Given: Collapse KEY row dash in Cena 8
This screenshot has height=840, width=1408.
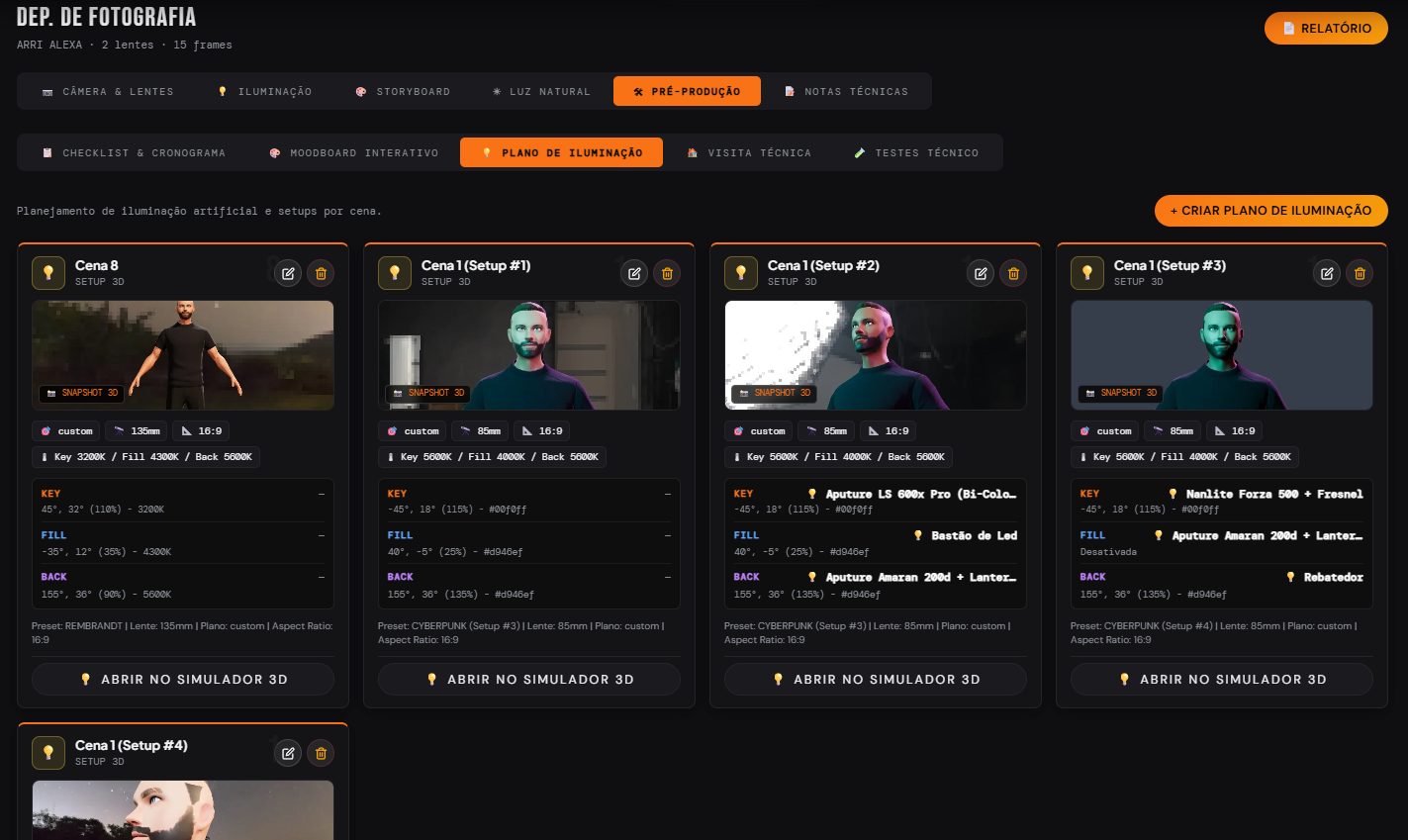Looking at the screenshot, I should [322, 494].
